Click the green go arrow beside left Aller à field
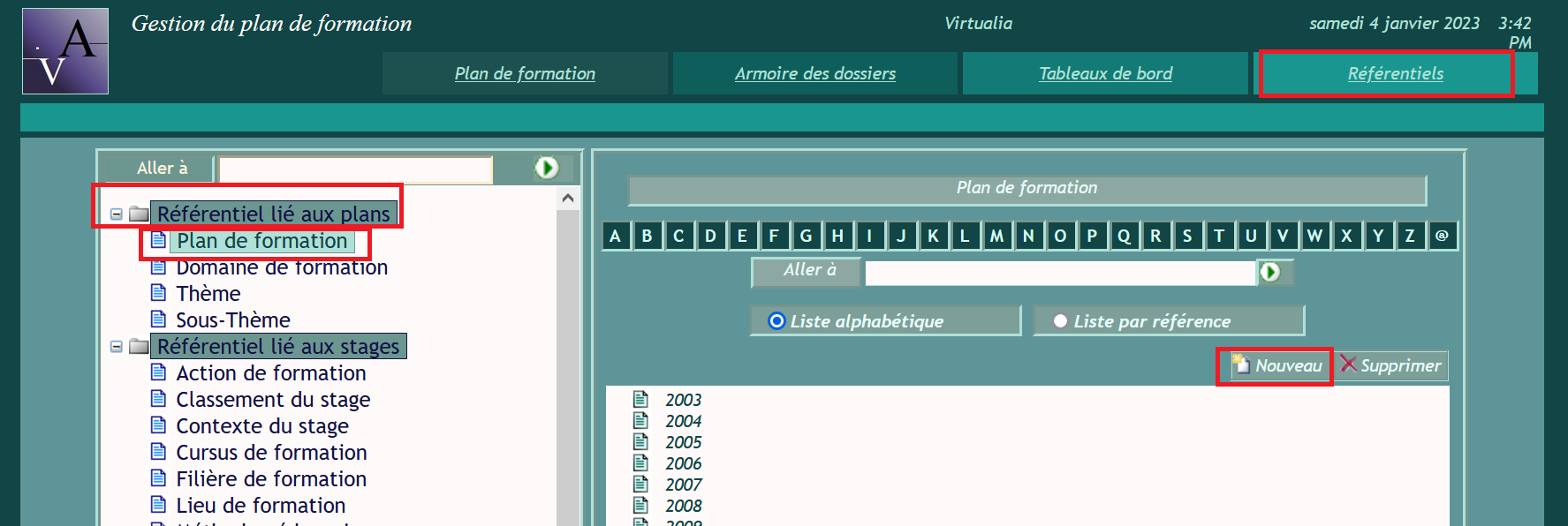1568x526 pixels. 546,168
